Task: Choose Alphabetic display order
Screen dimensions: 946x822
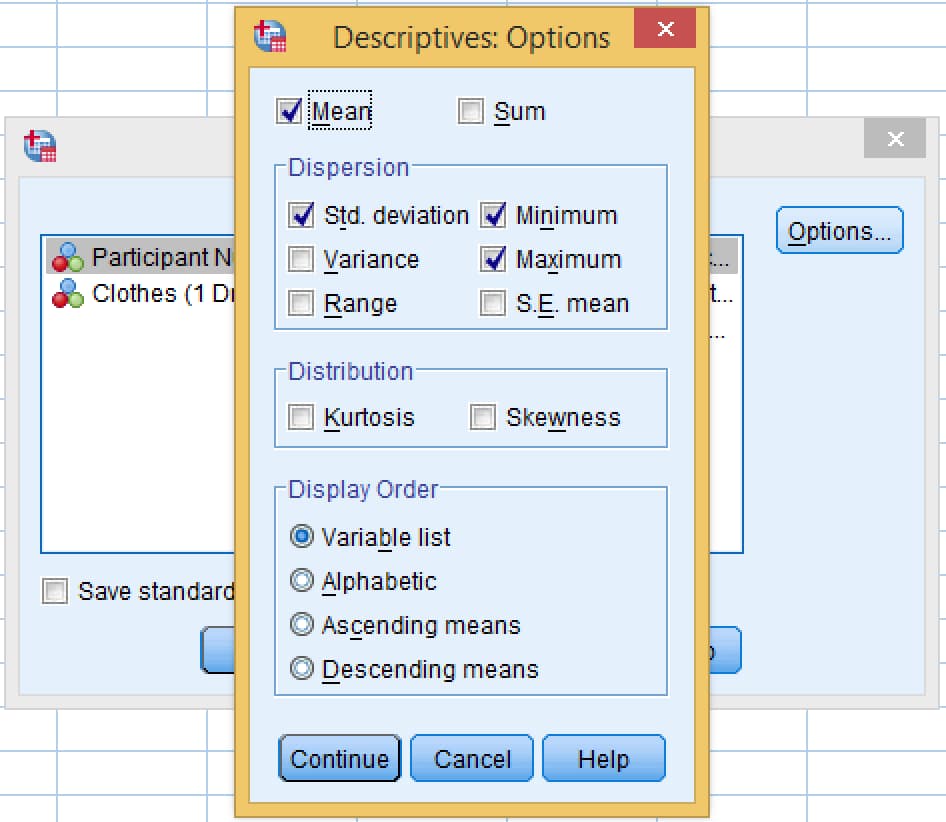Action: click(x=302, y=581)
